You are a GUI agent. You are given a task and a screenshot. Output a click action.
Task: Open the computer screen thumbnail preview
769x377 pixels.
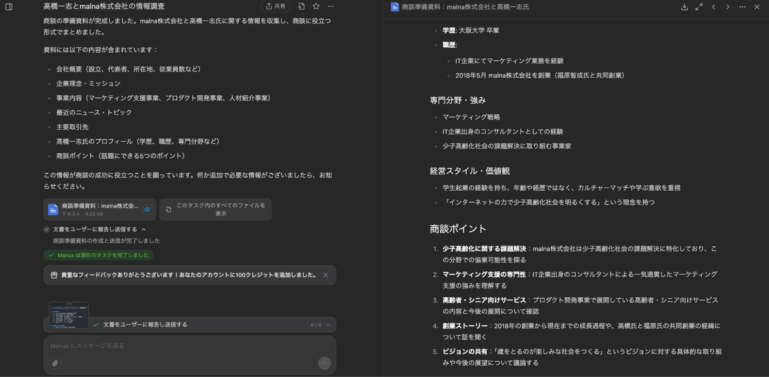tap(69, 315)
